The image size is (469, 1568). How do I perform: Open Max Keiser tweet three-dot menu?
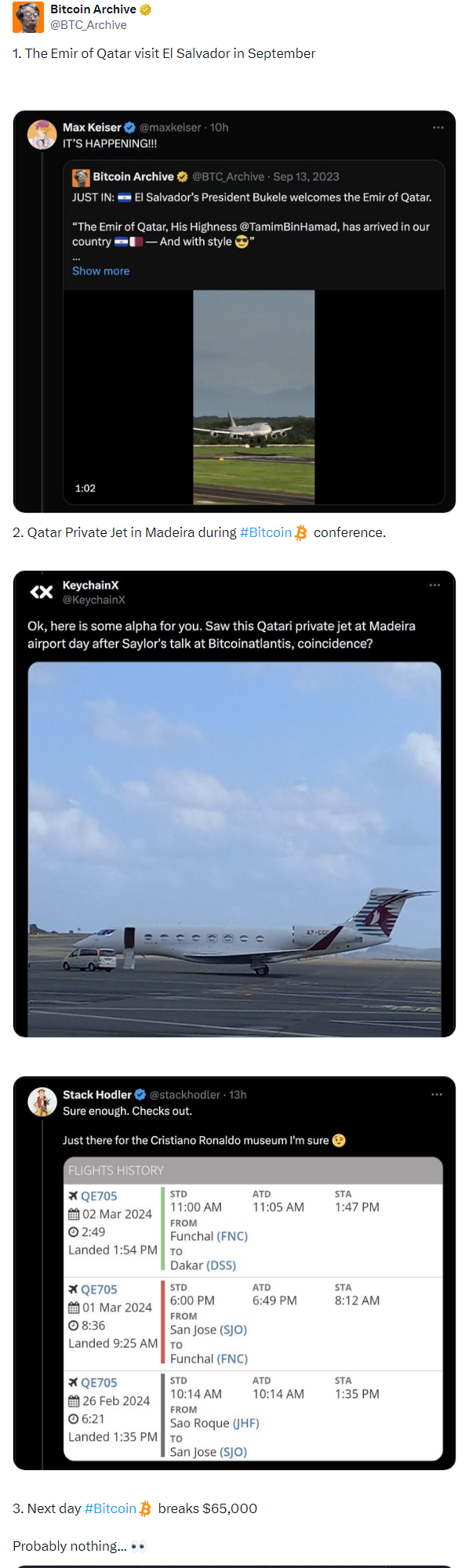pyautogui.click(x=438, y=127)
